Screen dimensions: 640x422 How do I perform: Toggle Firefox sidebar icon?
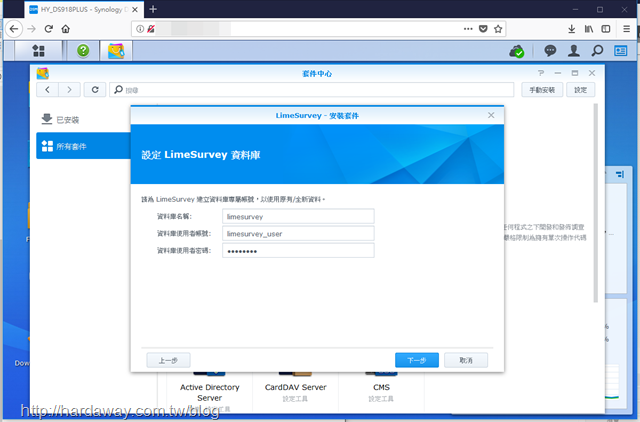[606, 29]
